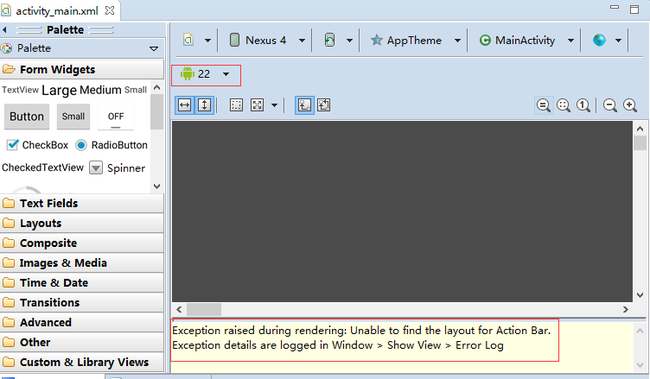This screenshot has width=650, height=379.
Task: Toggle the first highlighted viewport mode button
Action: pos(304,105)
